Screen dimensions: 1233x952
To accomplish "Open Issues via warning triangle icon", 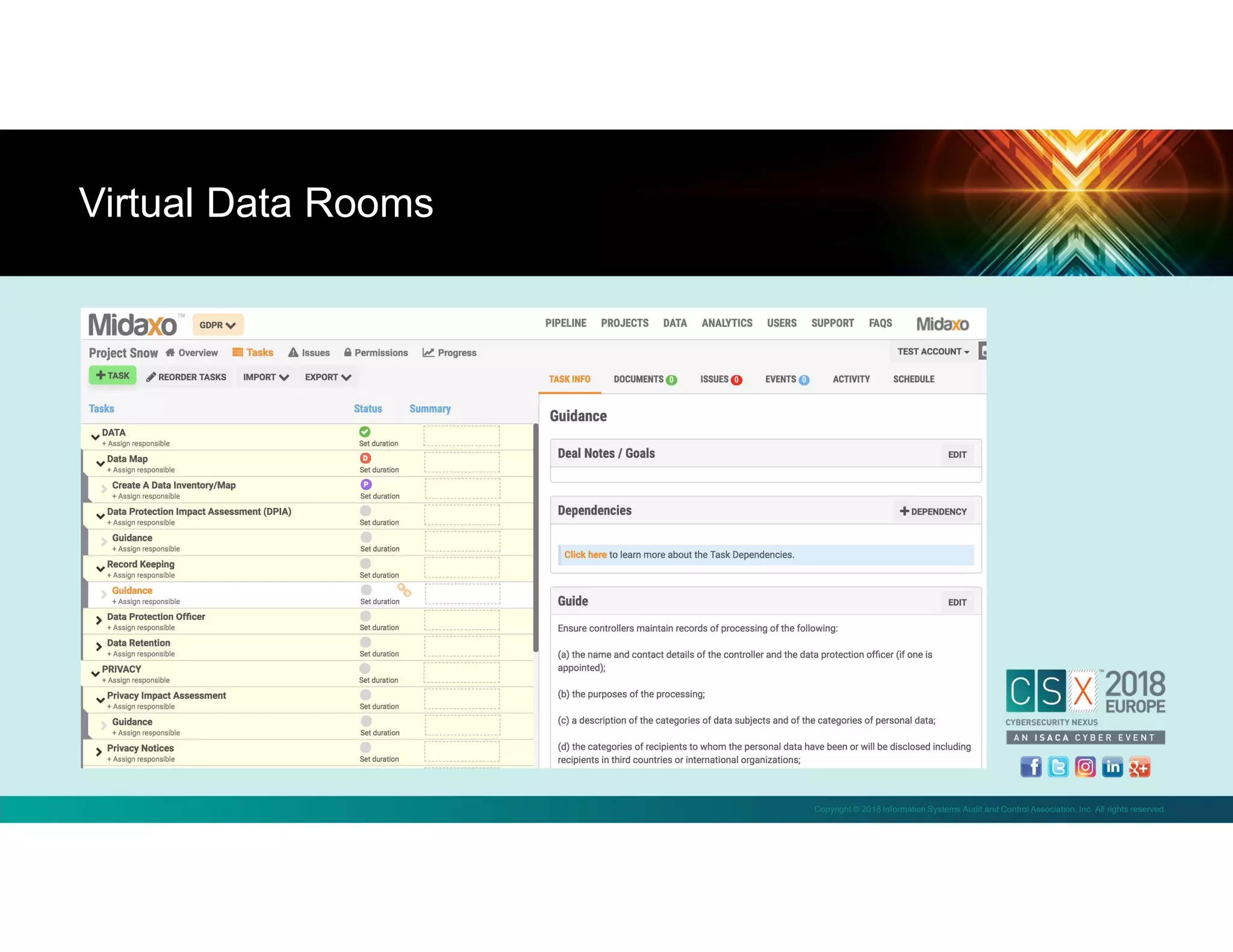I will 293,353.
